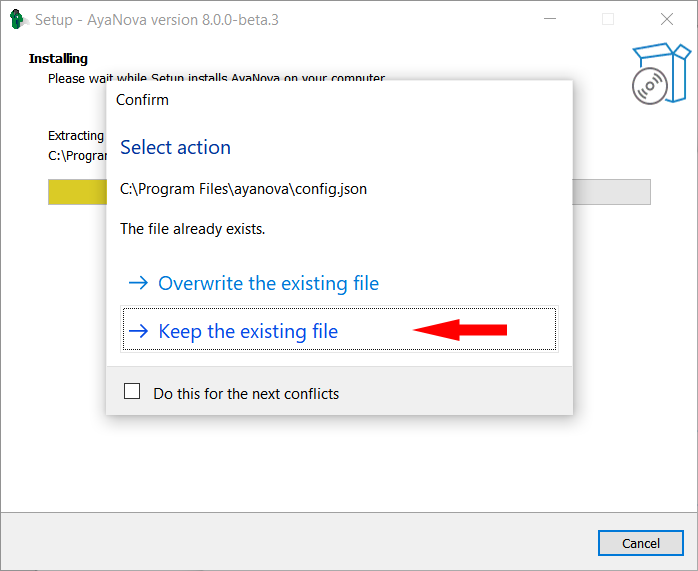Click the 'Select action' heading
The width and height of the screenshot is (698, 571).
click(175, 147)
